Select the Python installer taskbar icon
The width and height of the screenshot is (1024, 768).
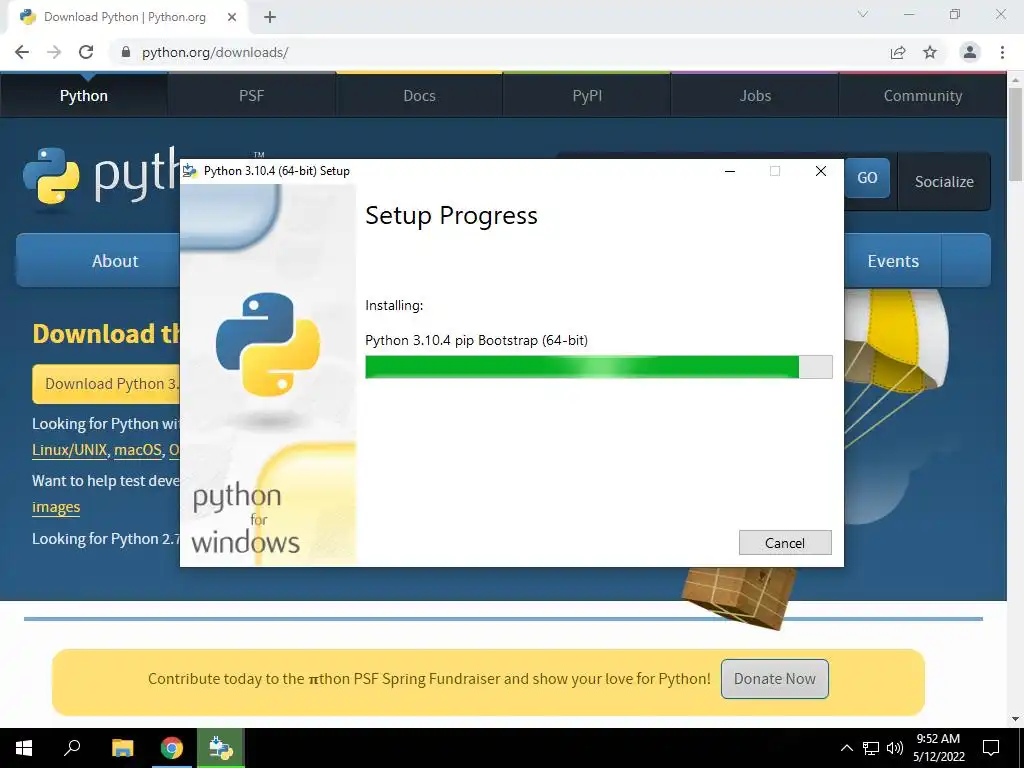(x=221, y=748)
